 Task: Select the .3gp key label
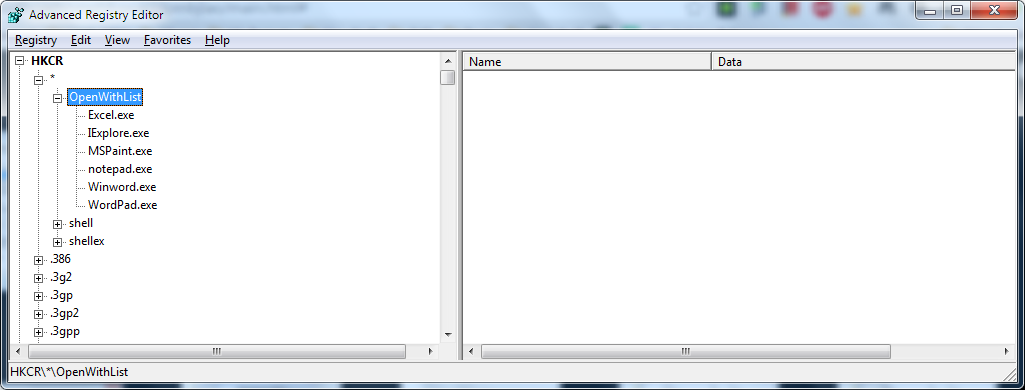[61, 295]
